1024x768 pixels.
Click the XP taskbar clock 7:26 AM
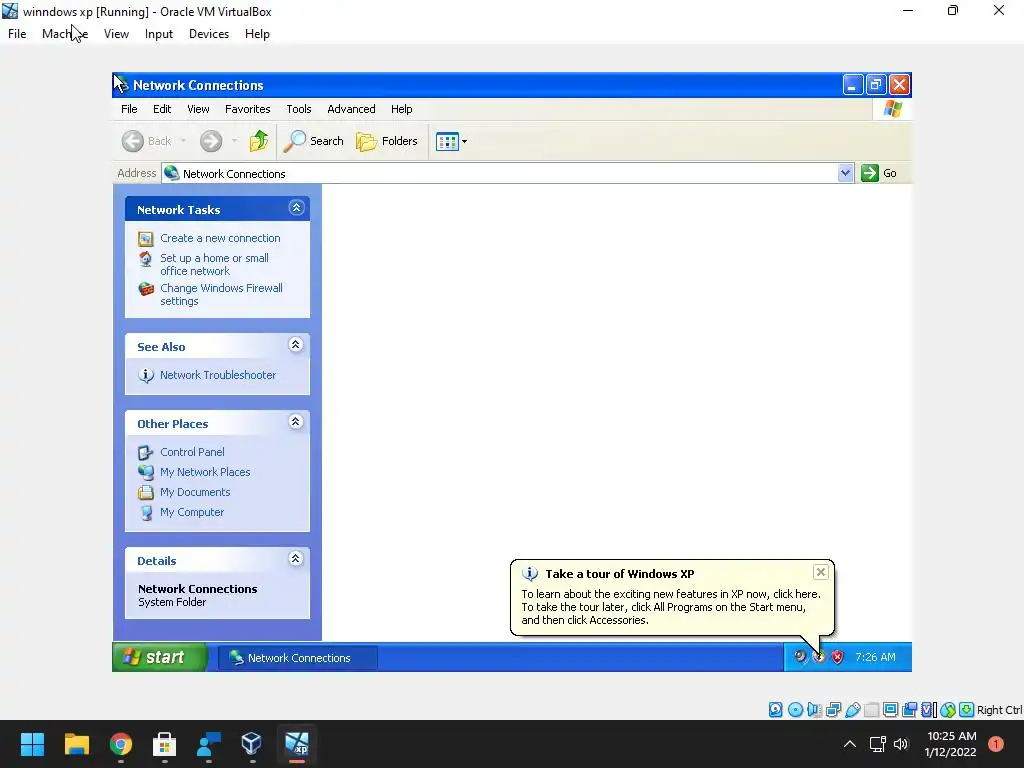[875, 657]
